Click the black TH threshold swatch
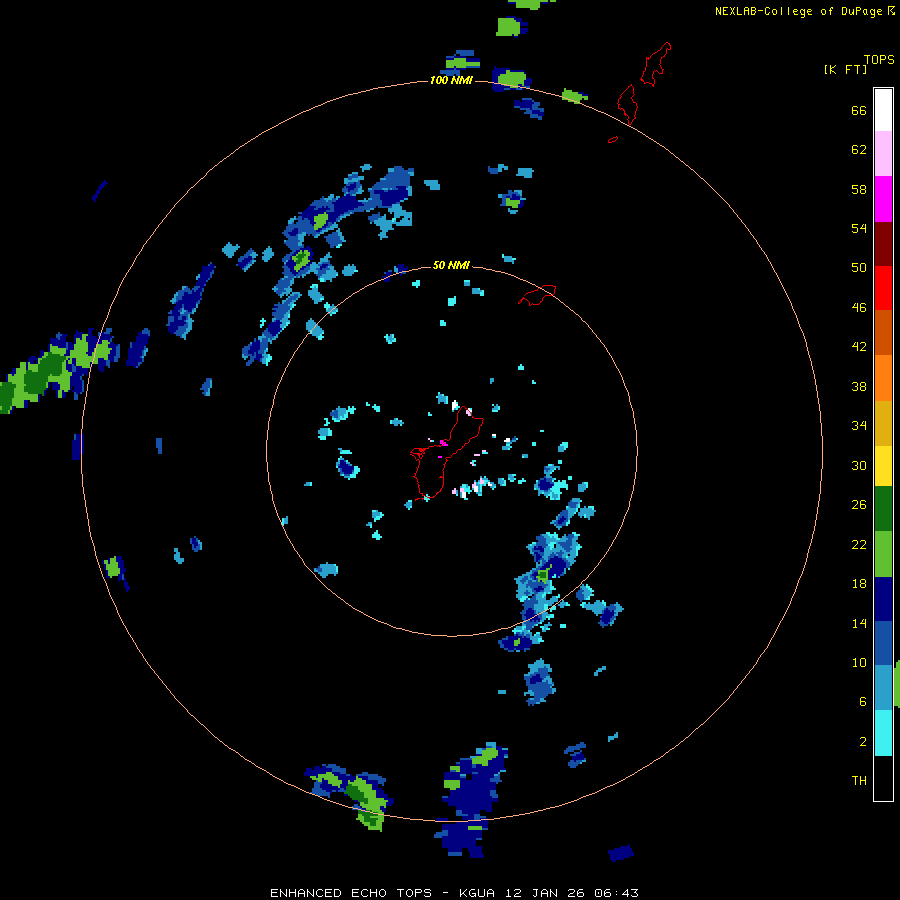The image size is (900, 900). 883,778
